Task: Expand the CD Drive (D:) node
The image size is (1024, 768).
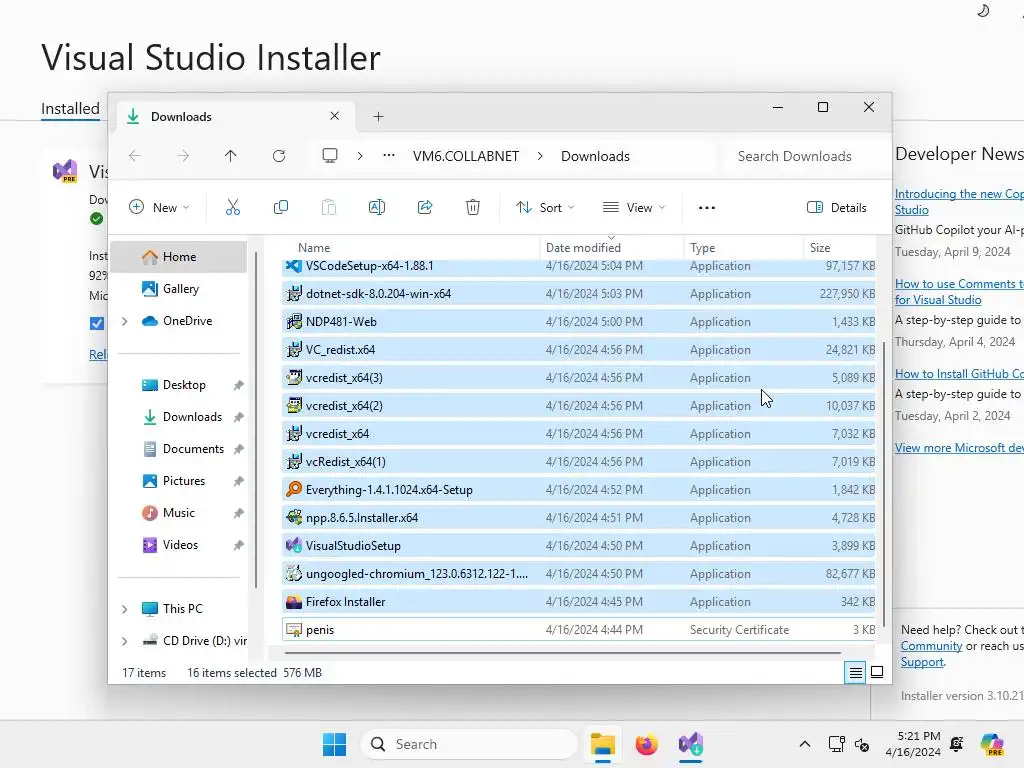Action: tap(125, 641)
